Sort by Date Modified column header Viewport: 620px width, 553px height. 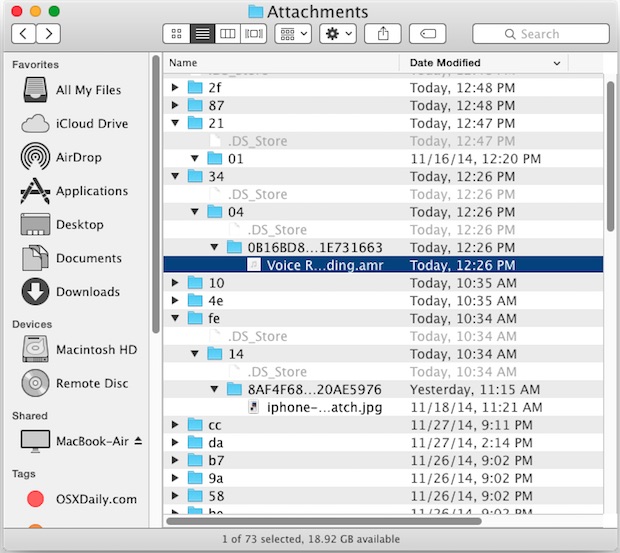[484, 63]
